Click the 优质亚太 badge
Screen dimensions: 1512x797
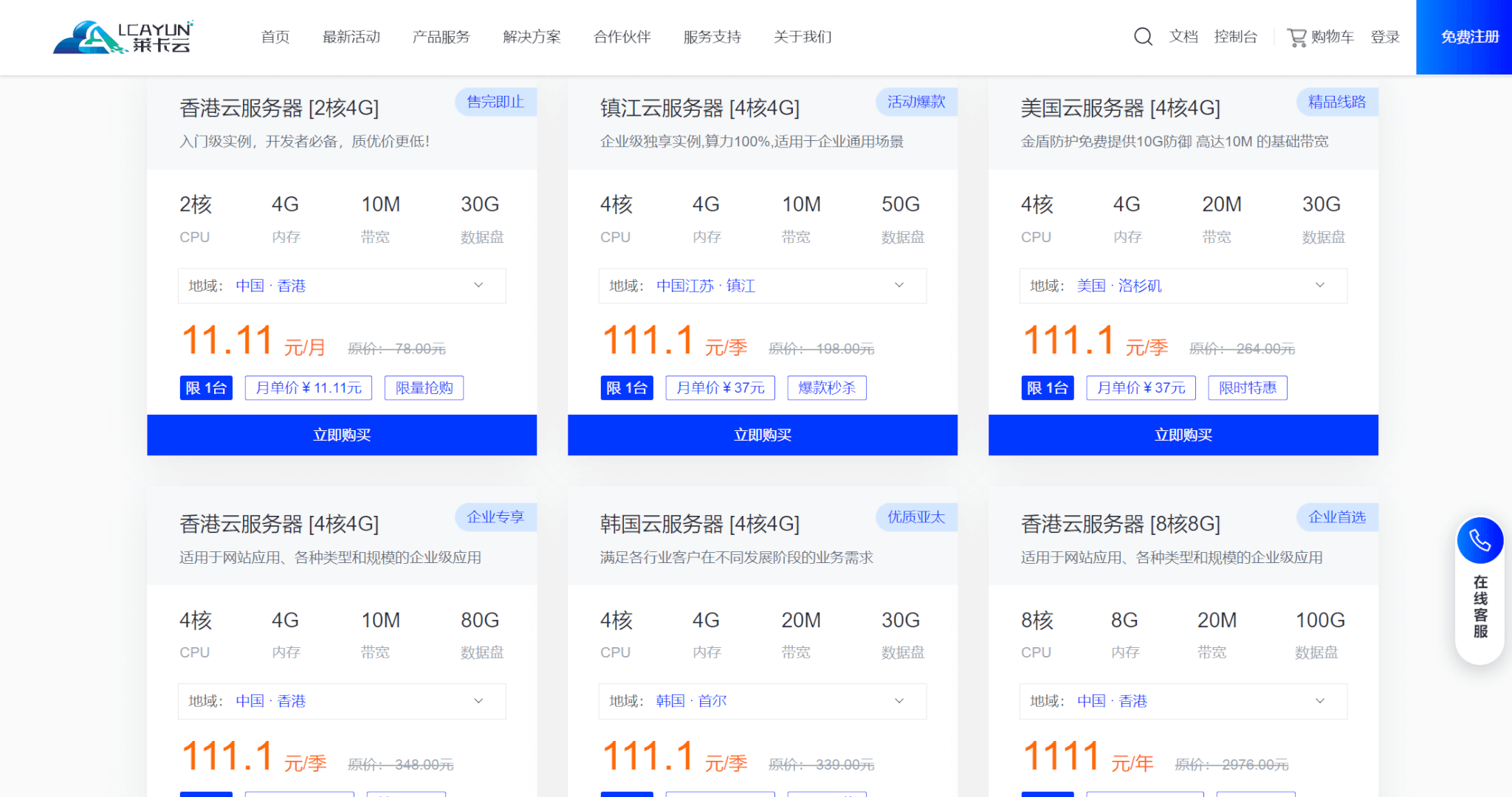(x=916, y=517)
